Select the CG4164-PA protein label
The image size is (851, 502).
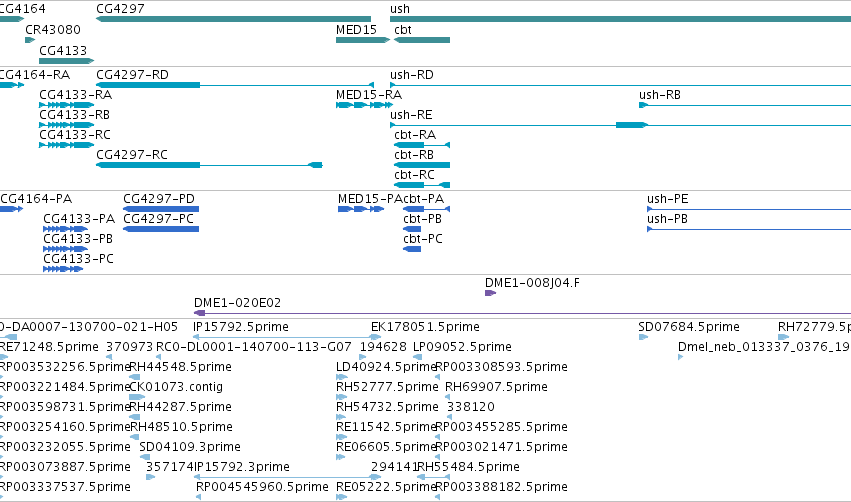tap(36, 199)
